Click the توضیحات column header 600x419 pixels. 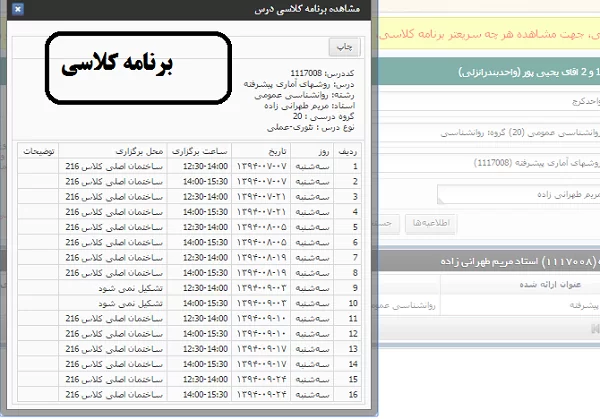click(x=38, y=152)
